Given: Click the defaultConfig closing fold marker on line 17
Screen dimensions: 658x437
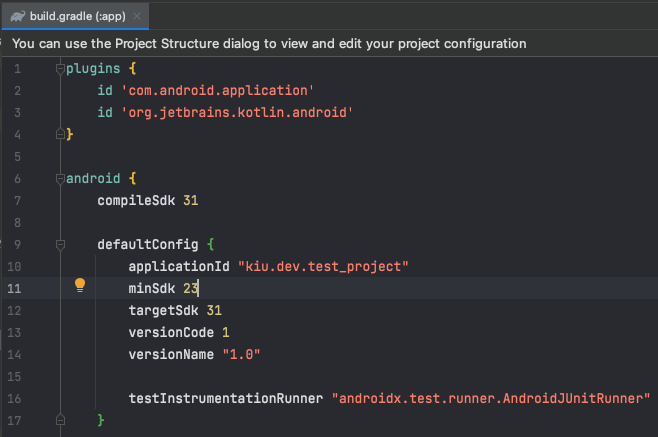Looking at the screenshot, I should pyautogui.click(x=60, y=420).
